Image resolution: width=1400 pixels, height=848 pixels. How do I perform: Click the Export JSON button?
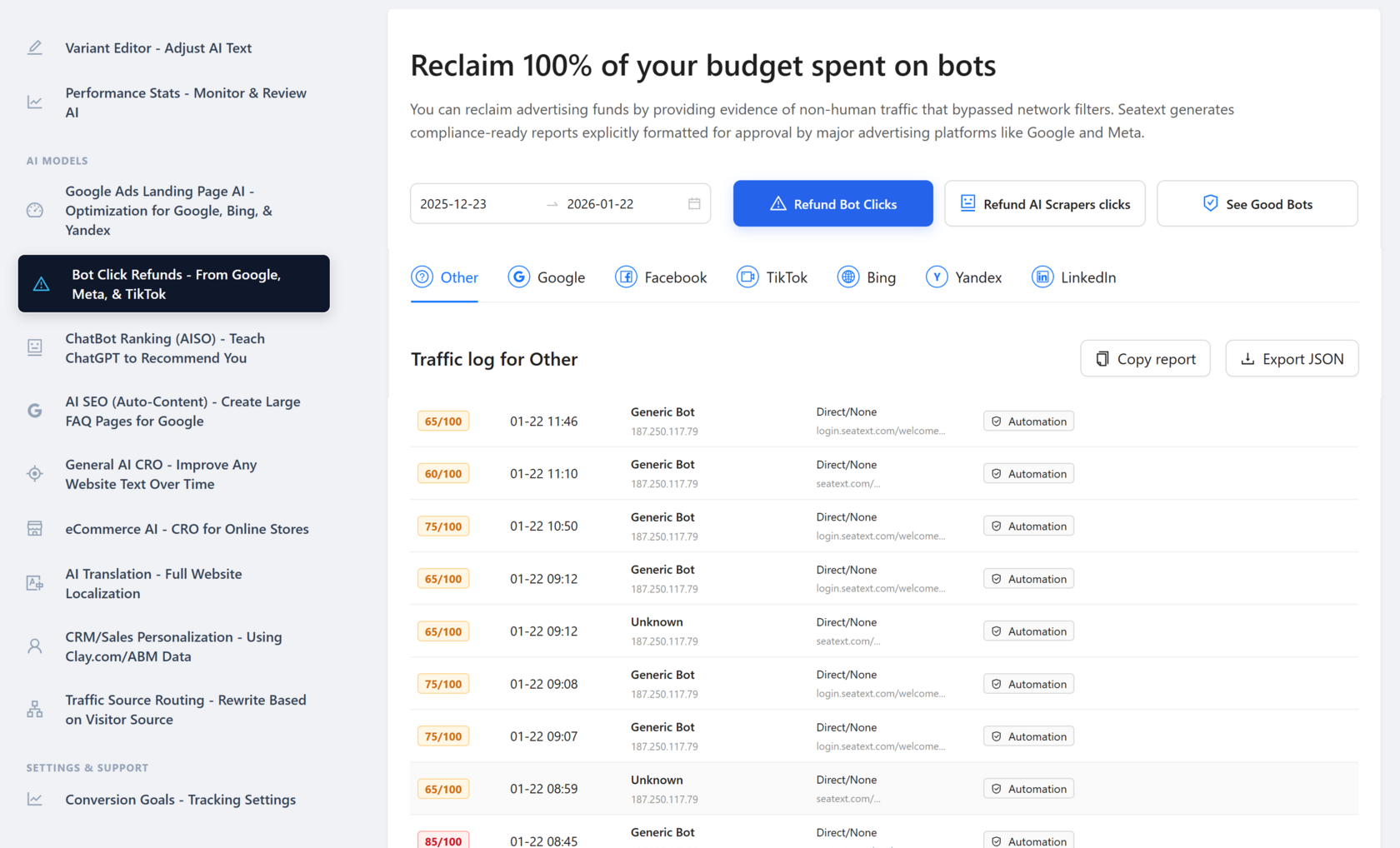(1292, 358)
